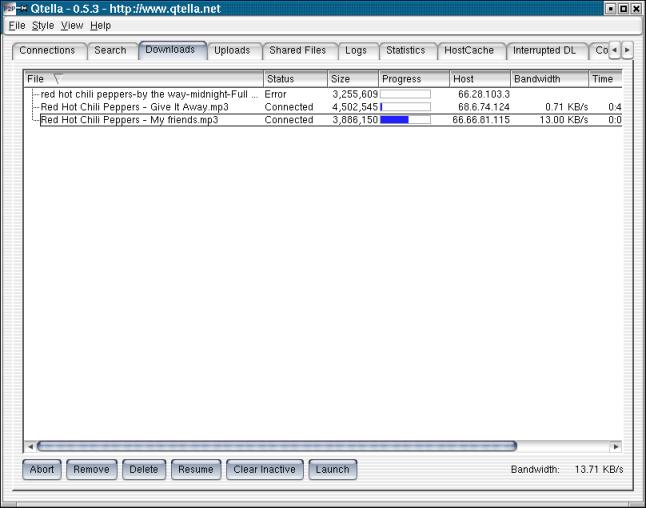
Task: Click the 3,255,609 size value
Action: 355,94
